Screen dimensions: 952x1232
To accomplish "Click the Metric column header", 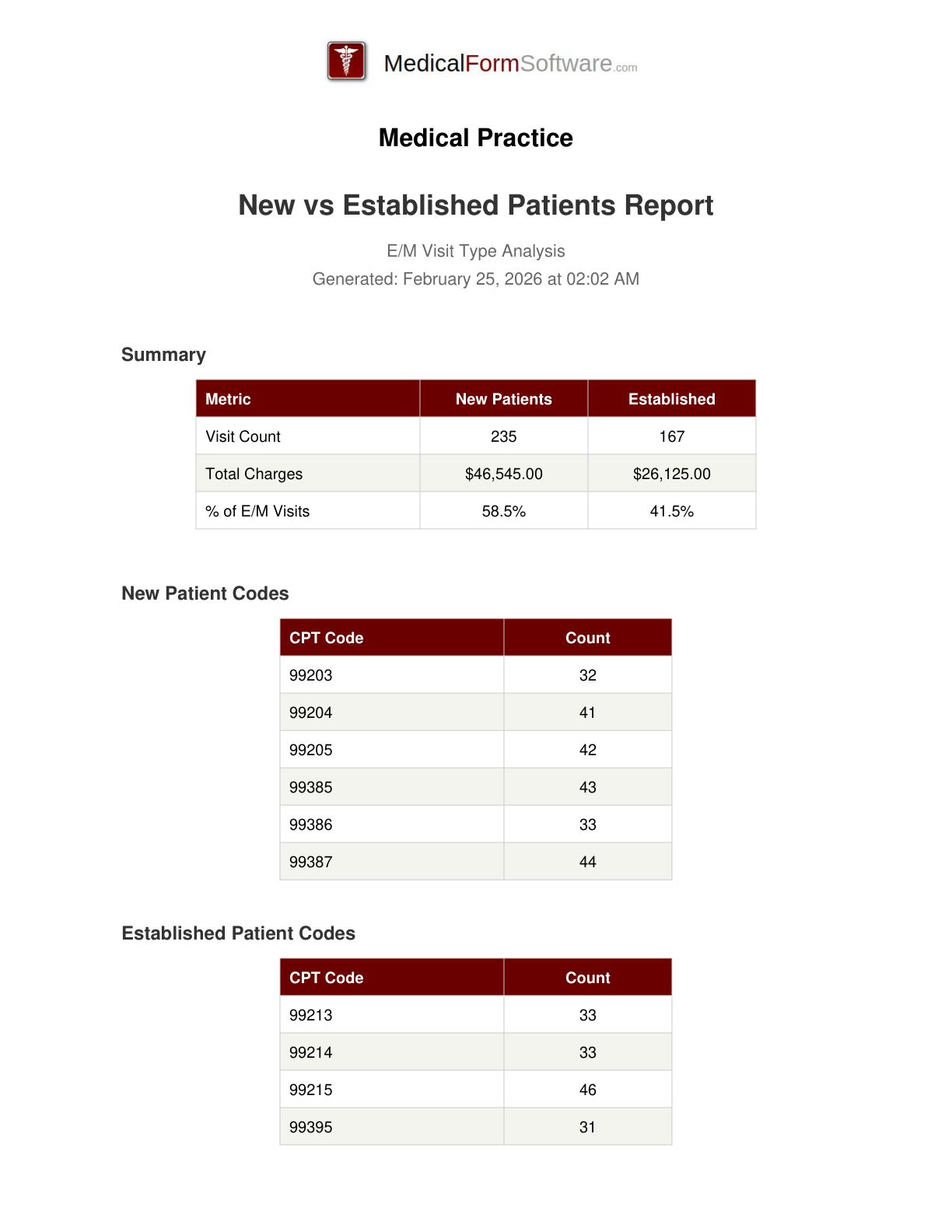I will pos(228,399).
